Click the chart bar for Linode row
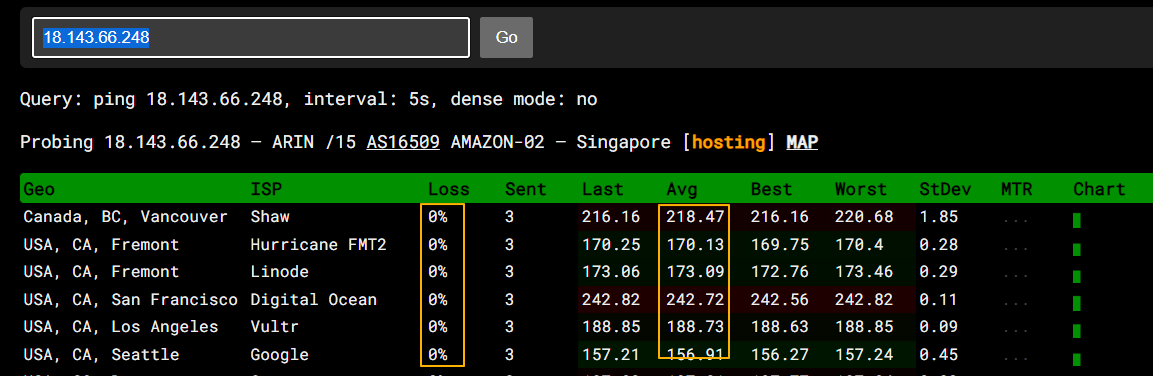1153x376 pixels. pyautogui.click(x=1077, y=276)
